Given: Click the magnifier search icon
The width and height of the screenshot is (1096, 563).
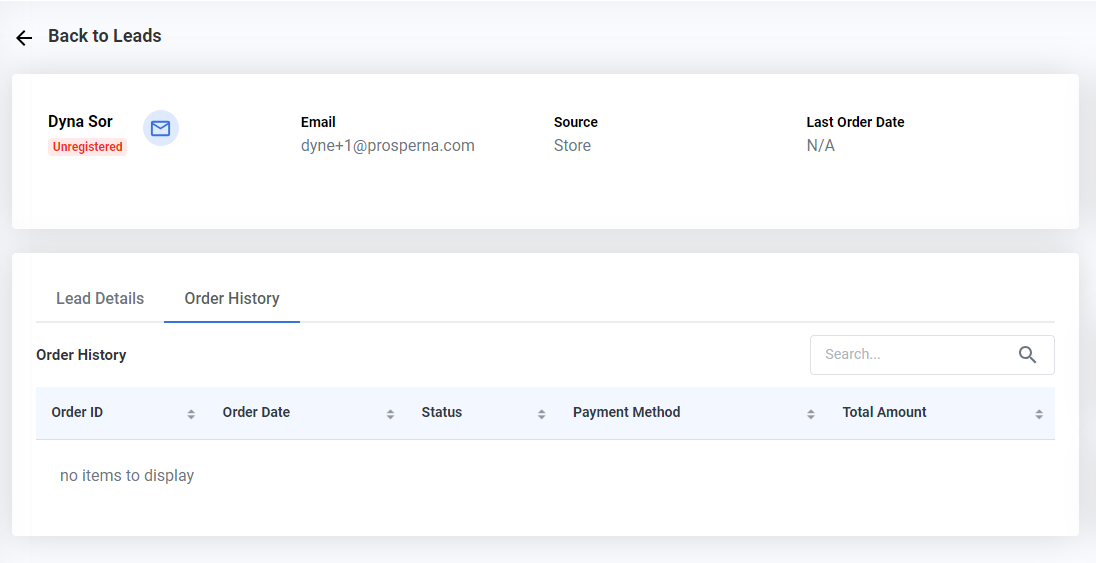Looking at the screenshot, I should click(1027, 355).
